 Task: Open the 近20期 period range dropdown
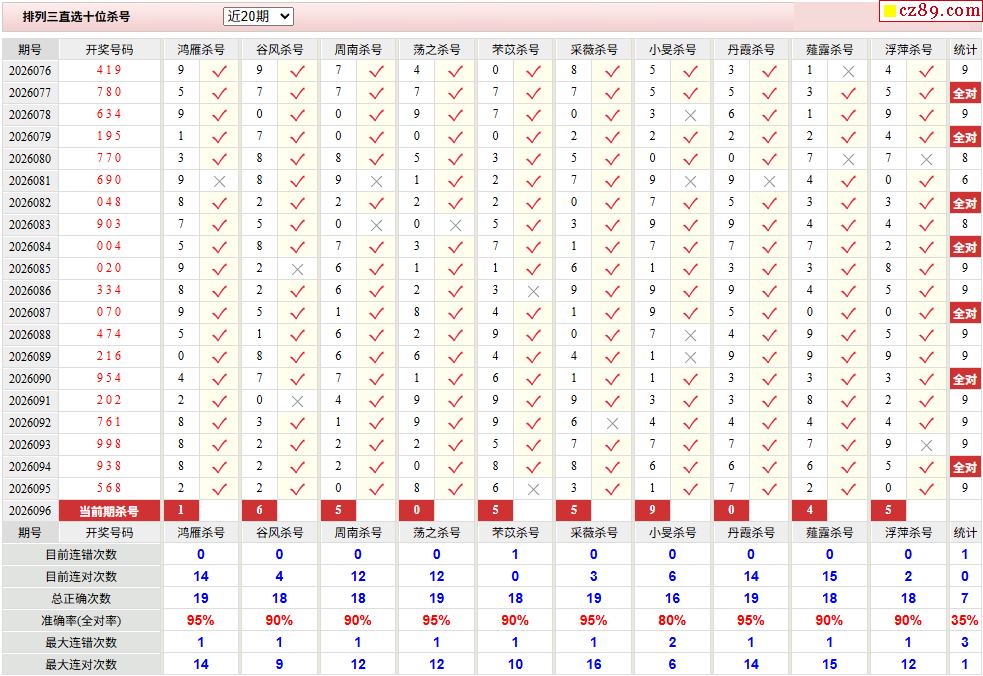pyautogui.click(x=258, y=16)
